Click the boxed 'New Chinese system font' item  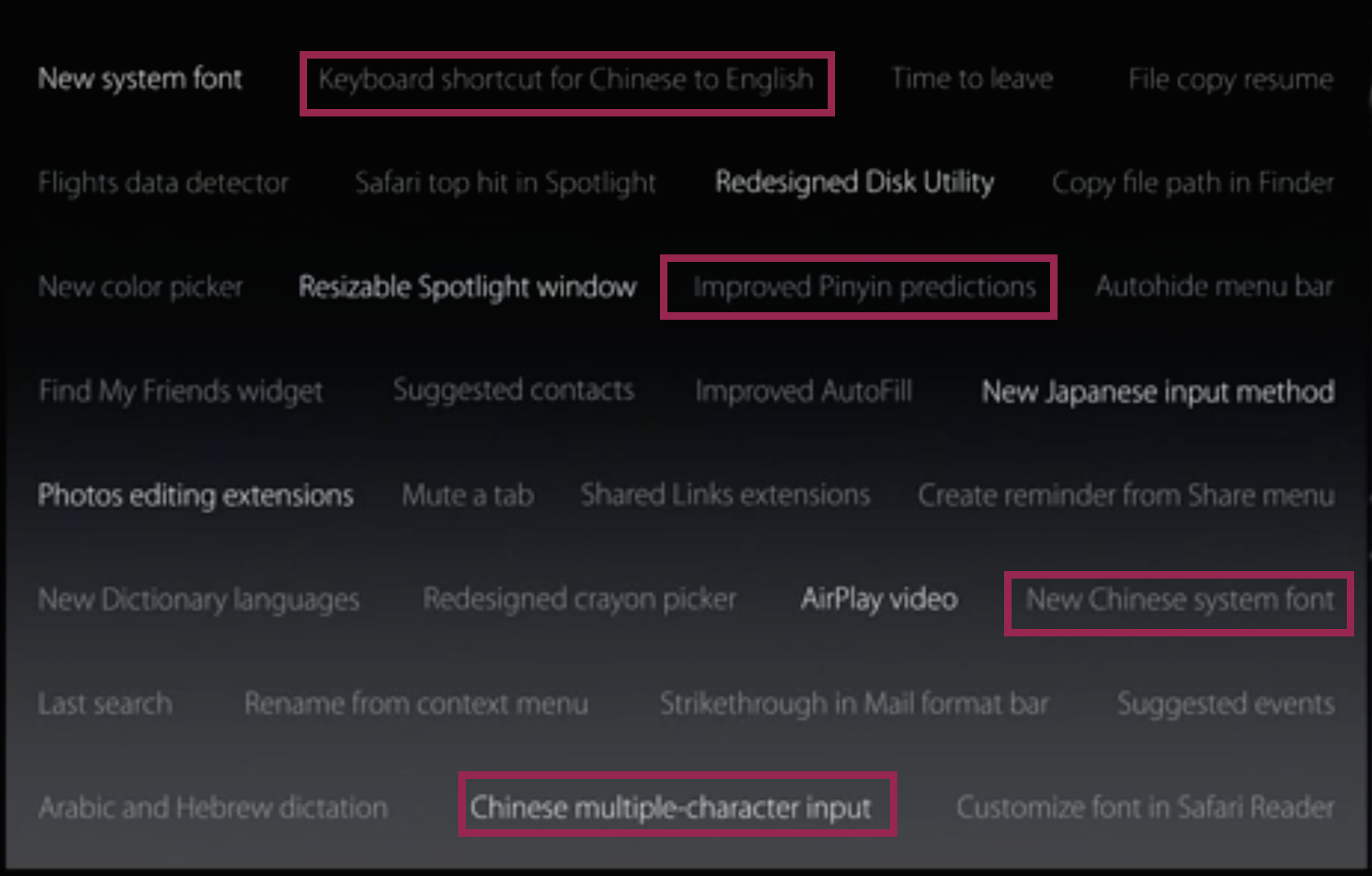[x=1179, y=599]
